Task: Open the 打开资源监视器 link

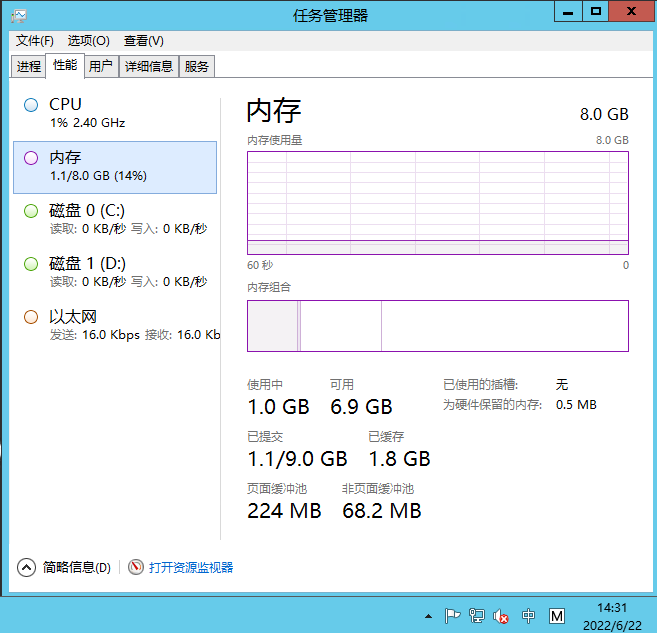Action: [x=190, y=567]
